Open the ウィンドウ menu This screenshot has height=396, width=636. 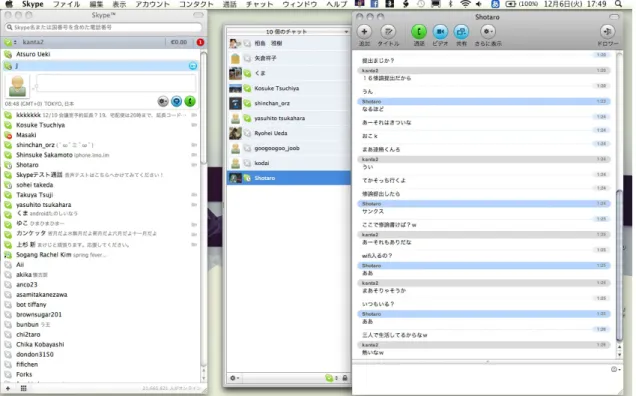[x=300, y=4]
